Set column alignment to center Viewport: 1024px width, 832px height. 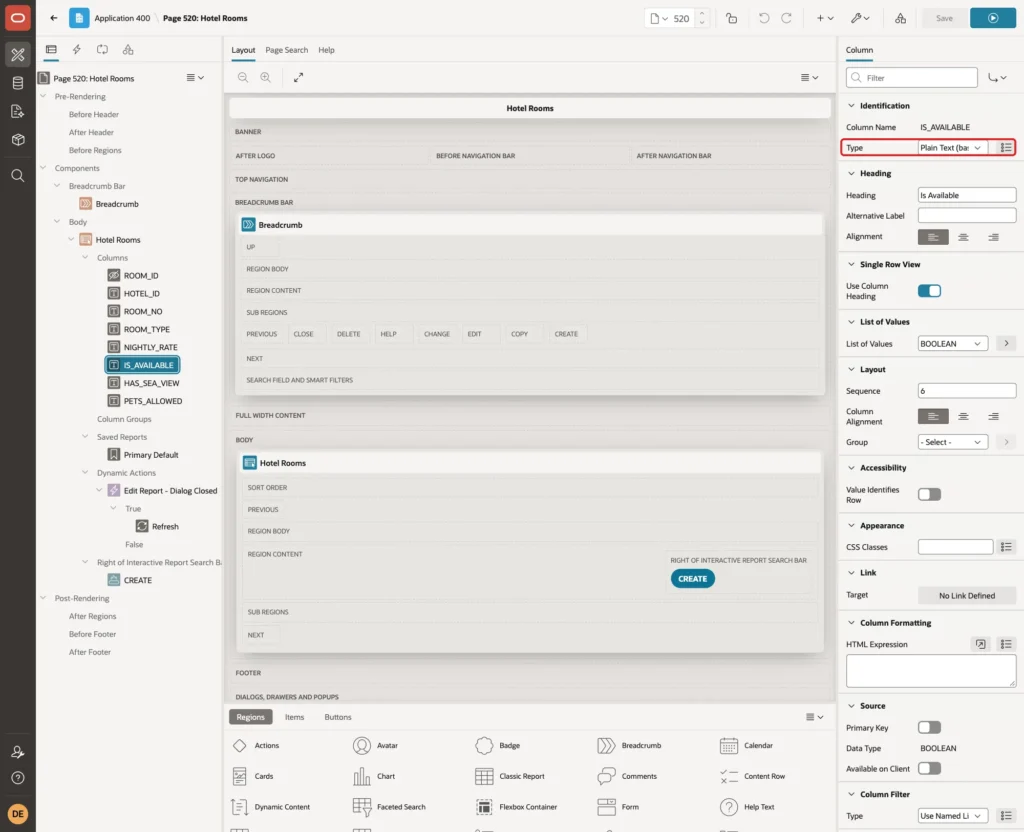(963, 416)
